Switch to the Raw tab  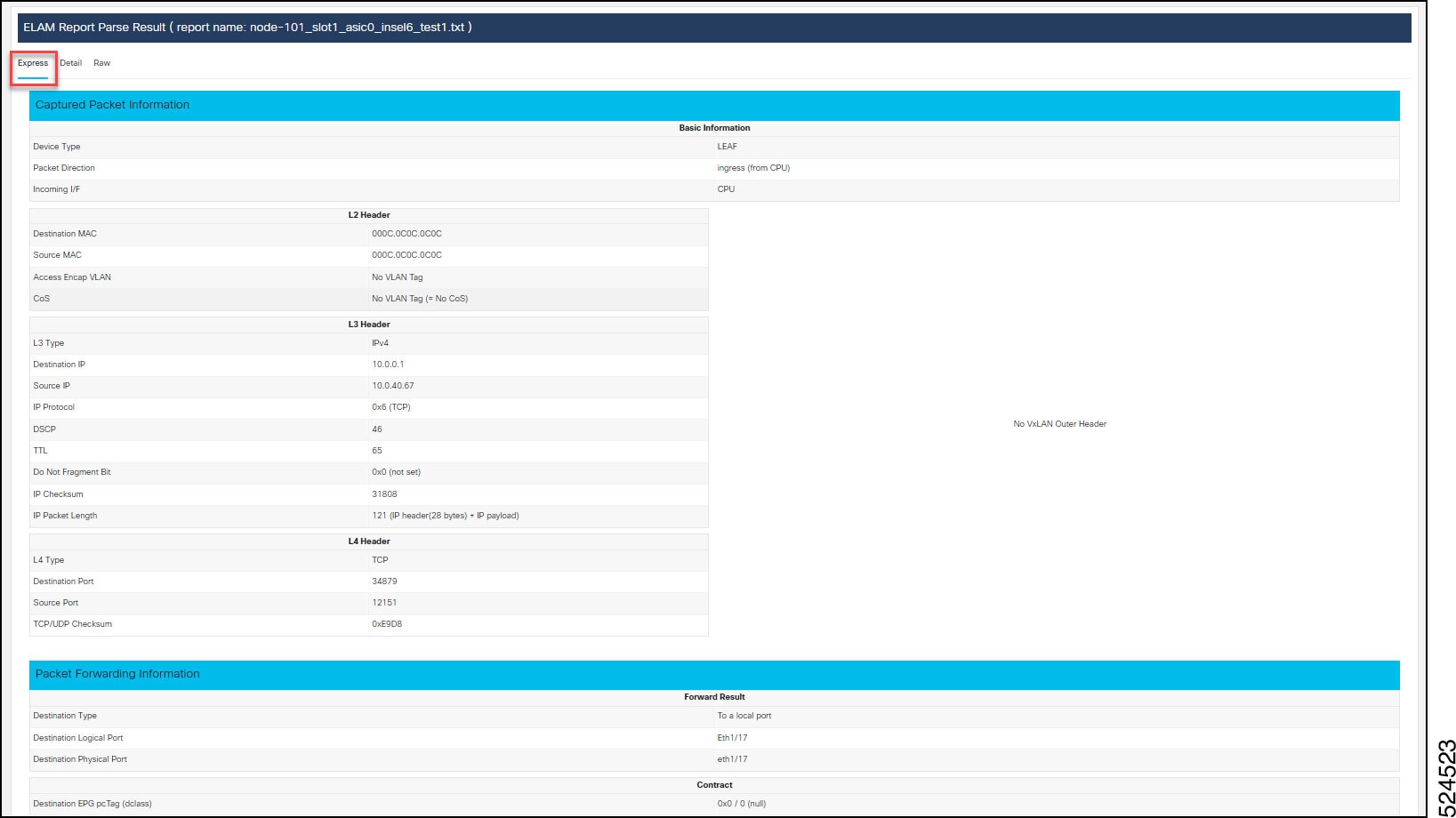(101, 63)
